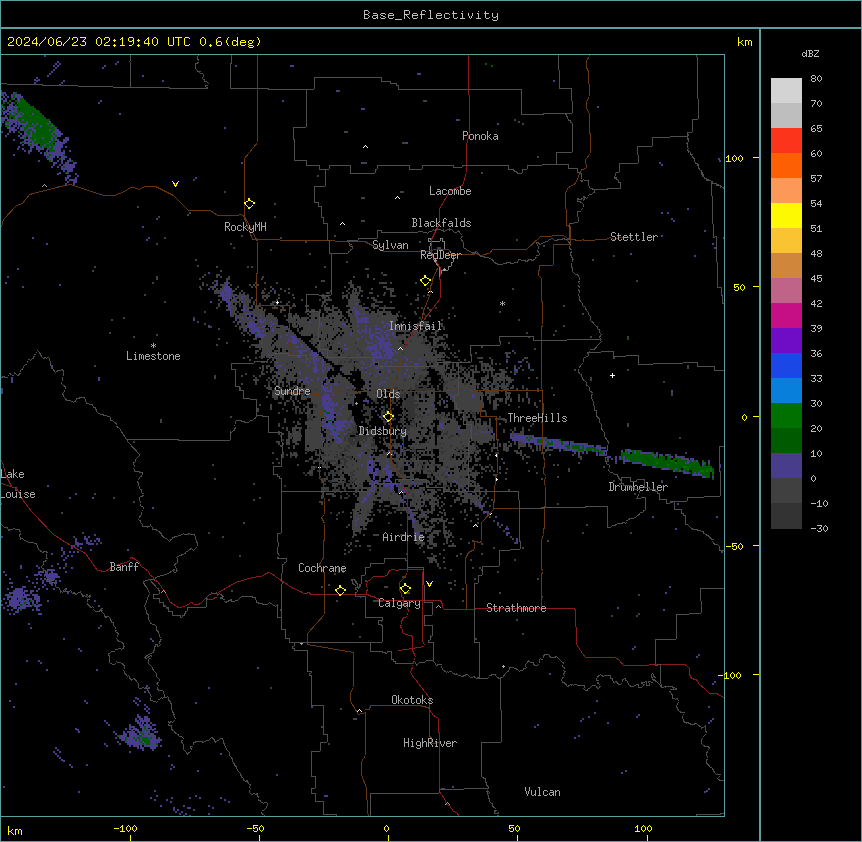Click the yellow diamond marker above RockyMH
The image size is (862, 842).
(249, 203)
